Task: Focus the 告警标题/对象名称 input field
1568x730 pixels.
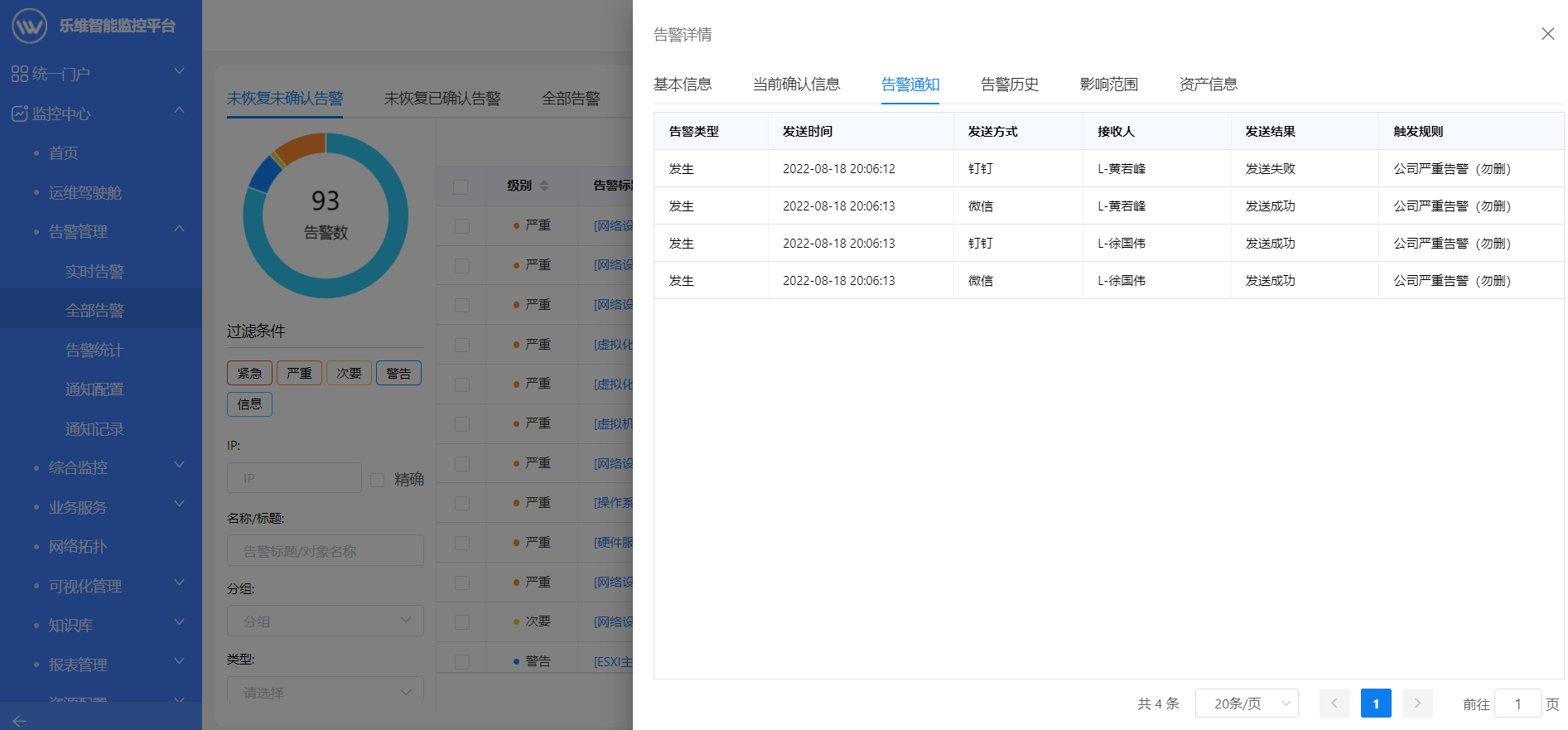Action: tap(326, 550)
